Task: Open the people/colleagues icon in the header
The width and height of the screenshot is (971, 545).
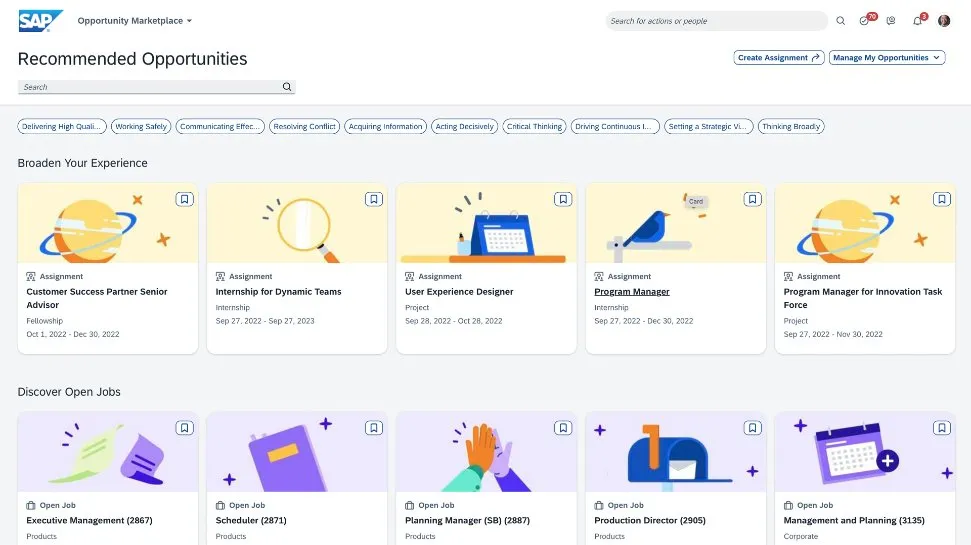Action: pyautogui.click(x=891, y=21)
